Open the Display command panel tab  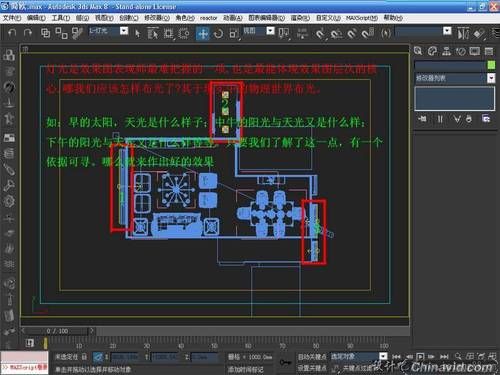click(475, 51)
